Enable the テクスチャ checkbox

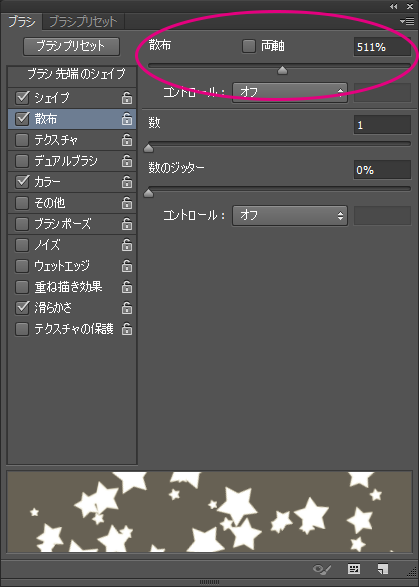pos(22,140)
